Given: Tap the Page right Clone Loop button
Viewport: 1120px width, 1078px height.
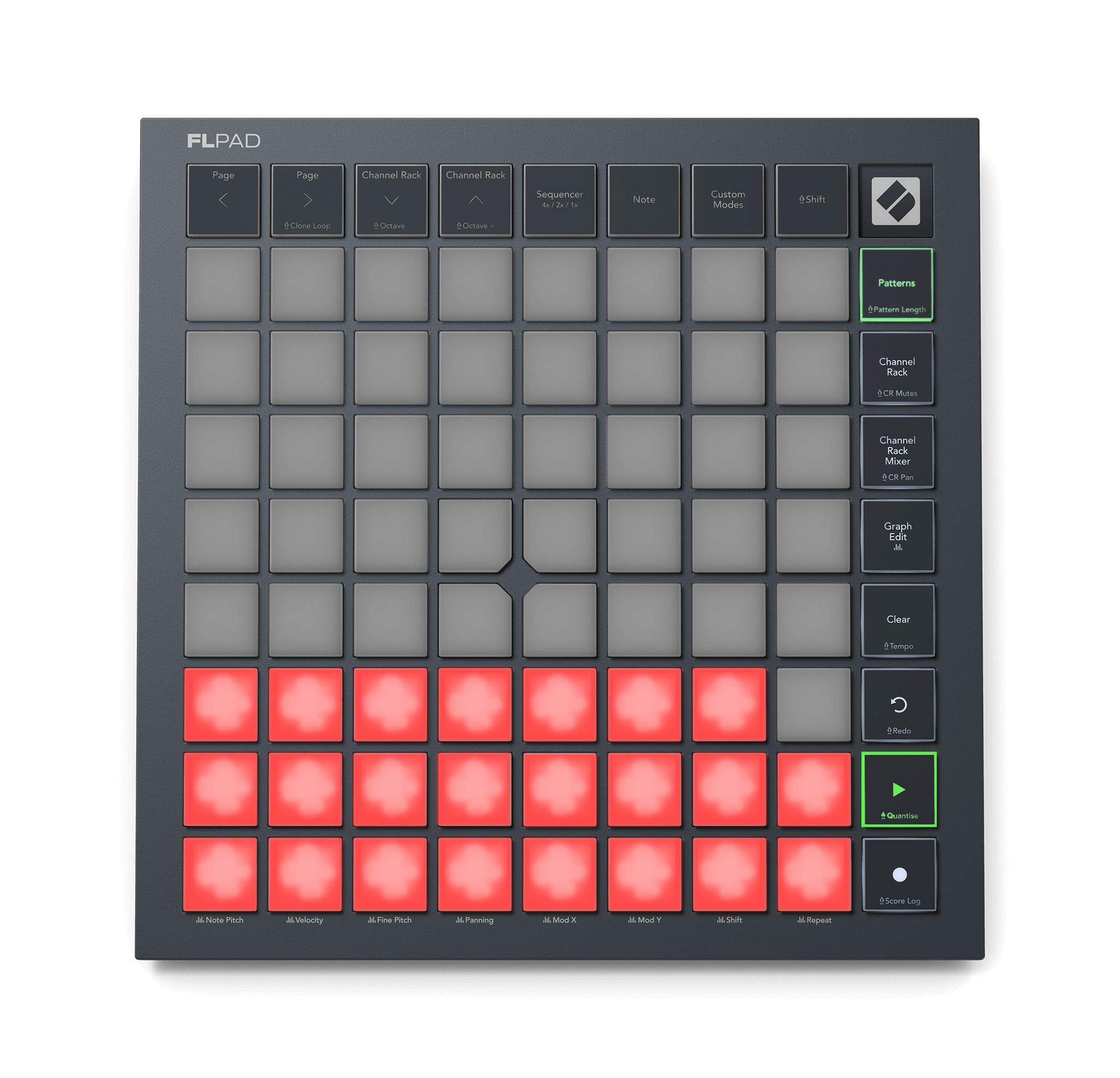Looking at the screenshot, I should [307, 201].
